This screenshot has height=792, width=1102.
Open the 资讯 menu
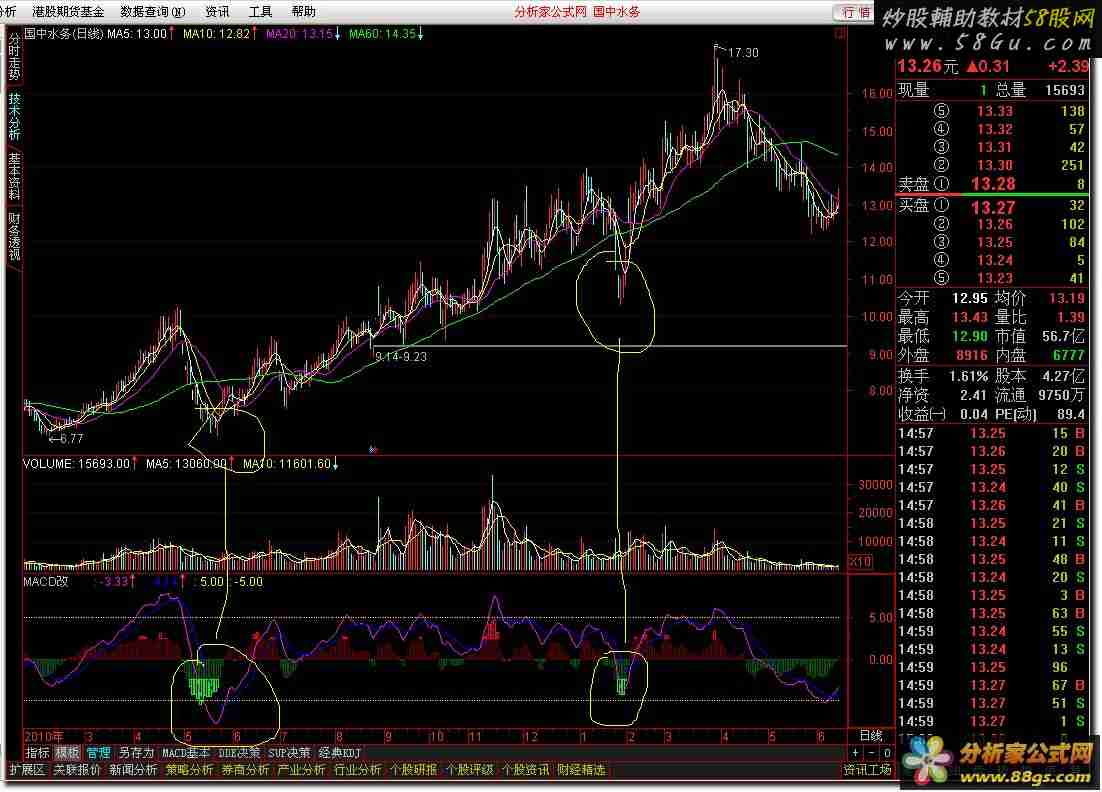click(217, 11)
